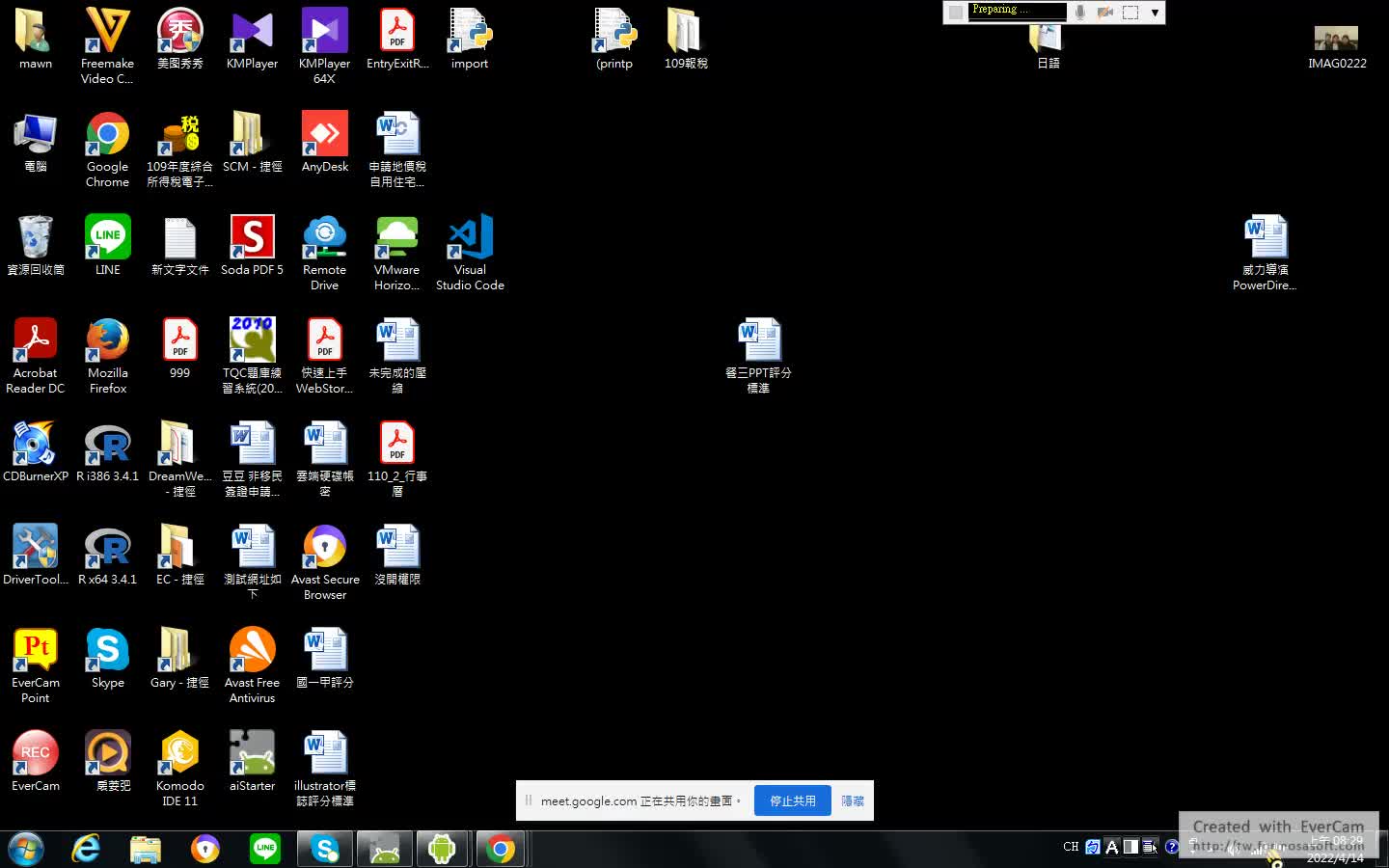Image resolution: width=1389 pixels, height=868 pixels.
Task: Open the CDBurnerXP shortcut
Action: coord(36,451)
